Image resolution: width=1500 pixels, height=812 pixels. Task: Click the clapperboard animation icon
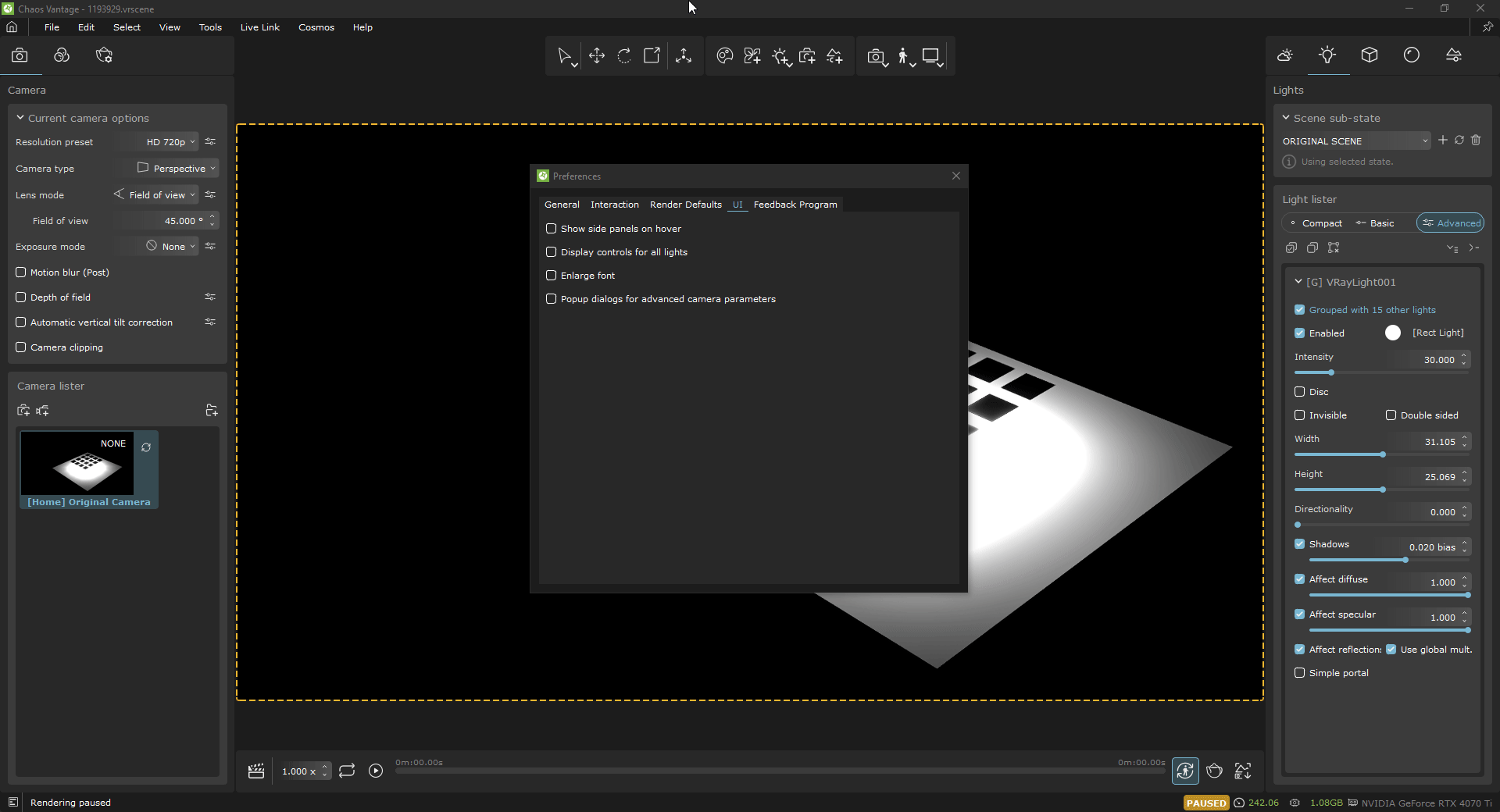click(x=256, y=771)
